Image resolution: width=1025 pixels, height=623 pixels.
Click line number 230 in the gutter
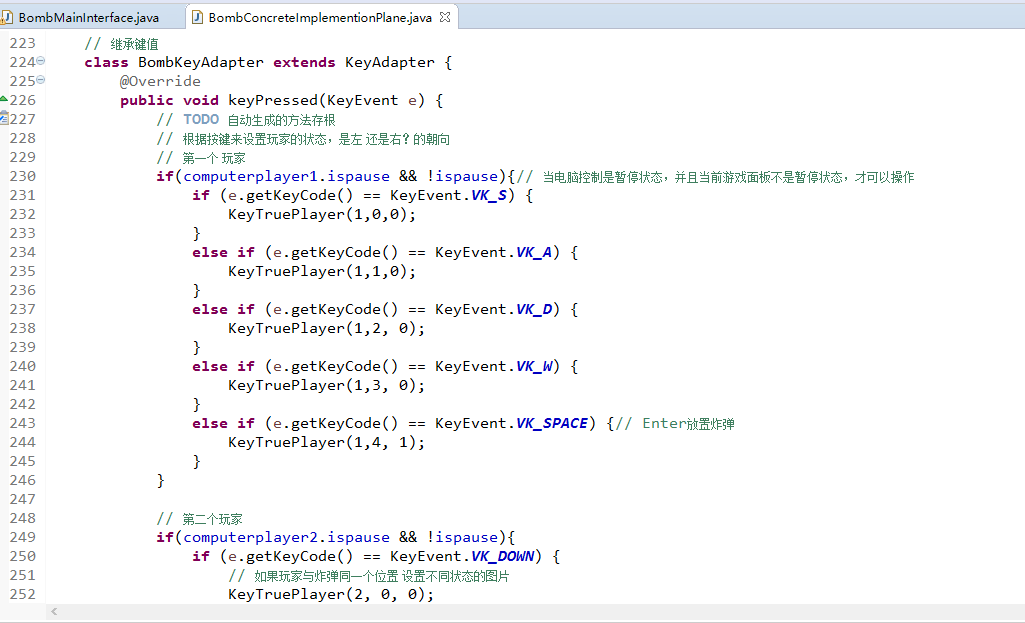(23, 177)
